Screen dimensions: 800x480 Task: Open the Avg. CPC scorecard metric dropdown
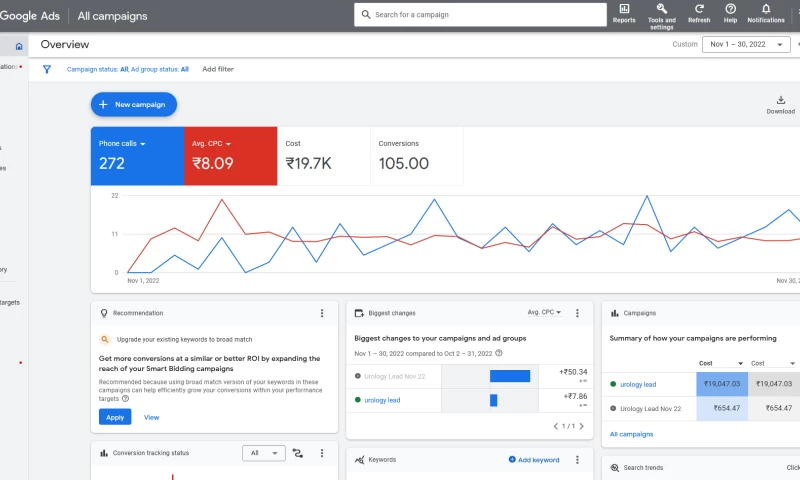coord(211,144)
